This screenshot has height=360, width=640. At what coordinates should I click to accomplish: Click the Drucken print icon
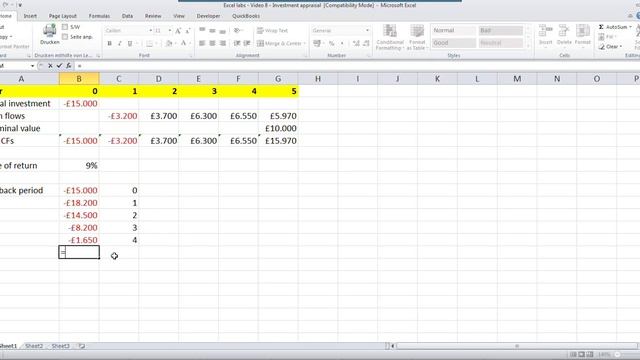click(x=49, y=31)
